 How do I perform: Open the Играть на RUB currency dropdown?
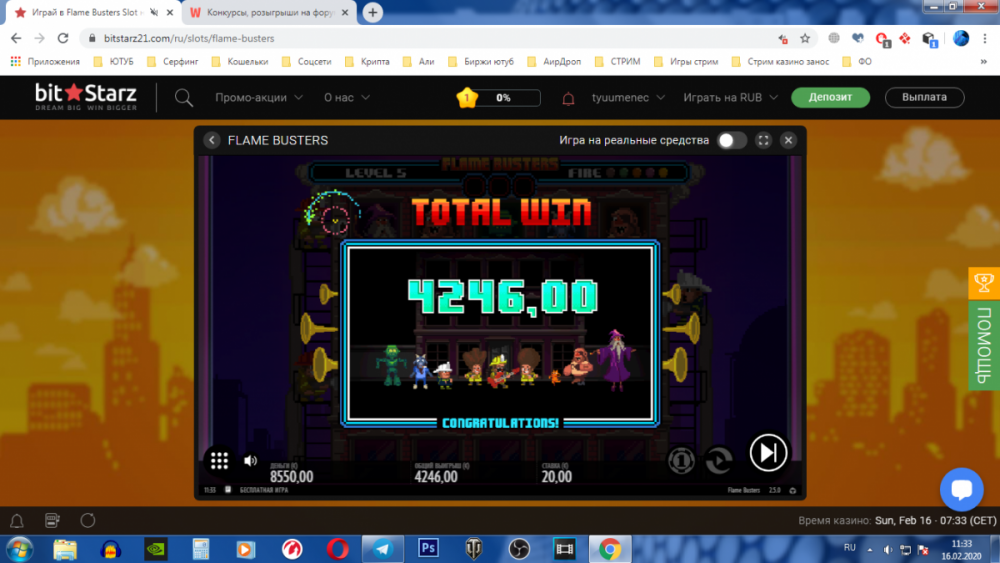click(x=730, y=98)
